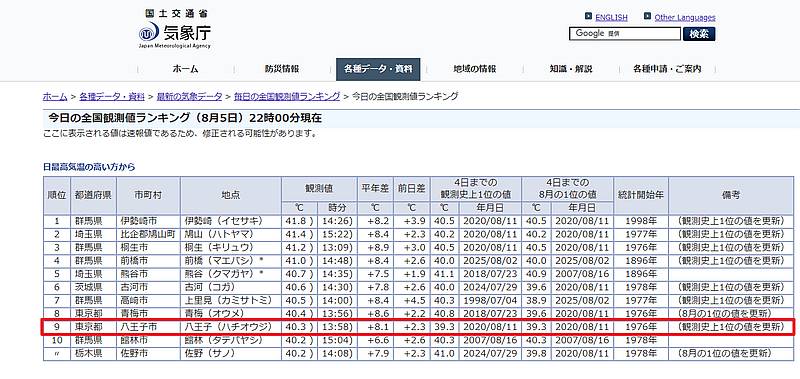Image resolution: width=800 pixels, height=379 pixels.
Task: Follow the ホーム breadcrumb link
Action: click(55, 96)
